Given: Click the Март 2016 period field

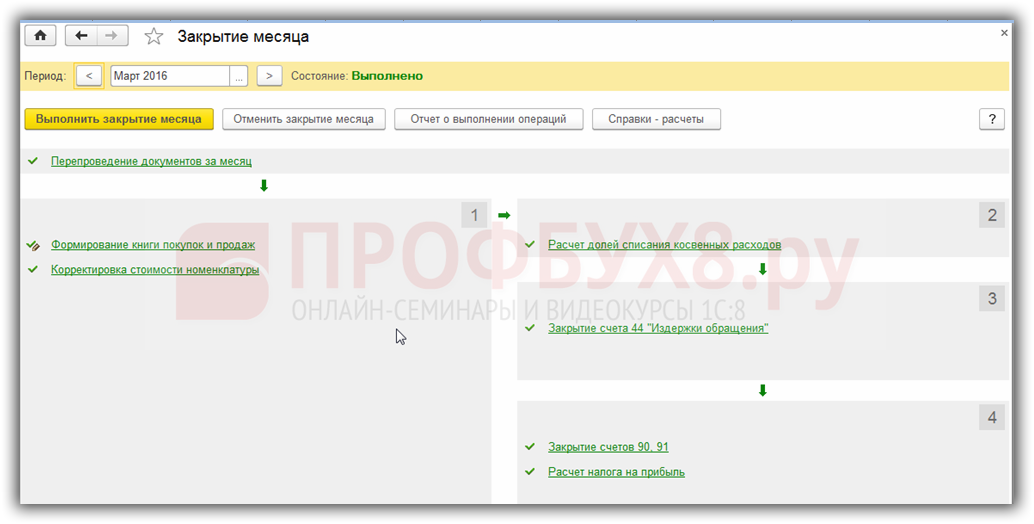Looking at the screenshot, I should pyautogui.click(x=170, y=76).
